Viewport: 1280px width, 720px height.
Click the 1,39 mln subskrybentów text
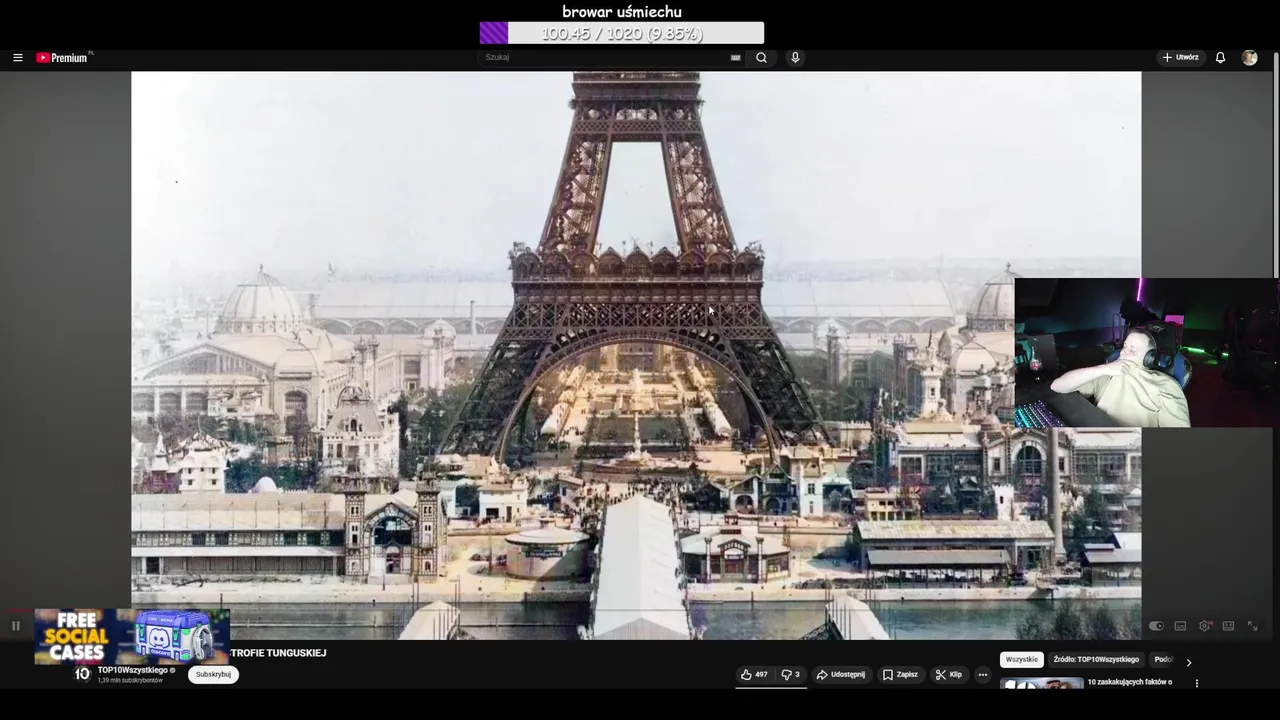pyautogui.click(x=130, y=680)
